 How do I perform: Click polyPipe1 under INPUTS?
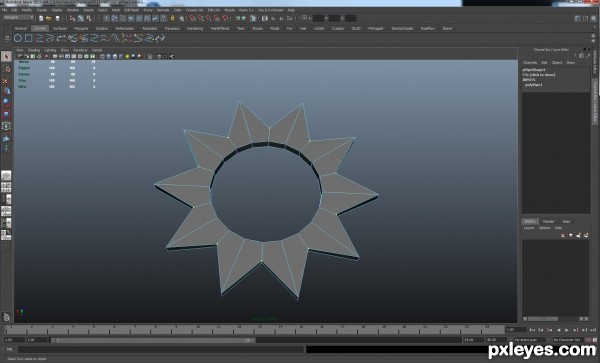click(533, 85)
